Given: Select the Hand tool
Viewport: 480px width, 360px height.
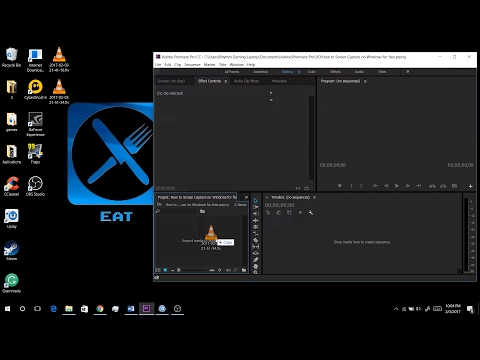Looking at the screenshot, I should (x=256, y=266).
